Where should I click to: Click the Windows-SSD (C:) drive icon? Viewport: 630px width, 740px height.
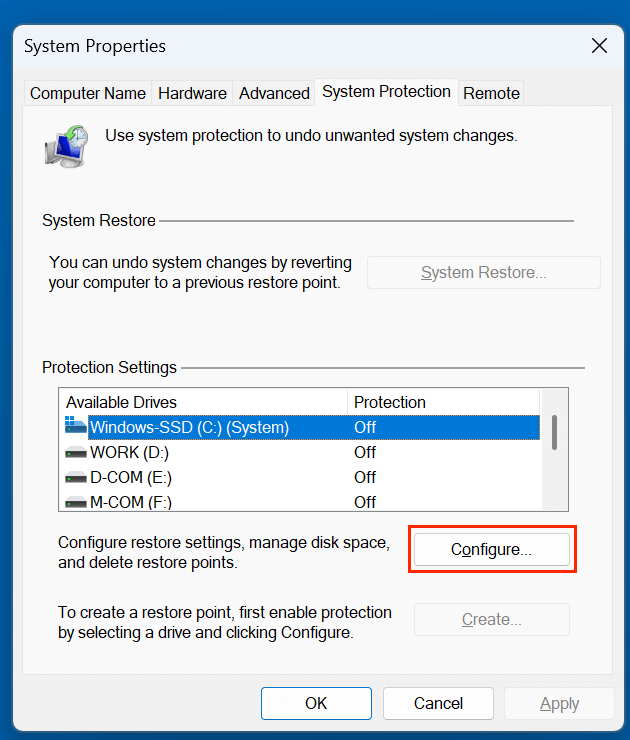click(76, 426)
